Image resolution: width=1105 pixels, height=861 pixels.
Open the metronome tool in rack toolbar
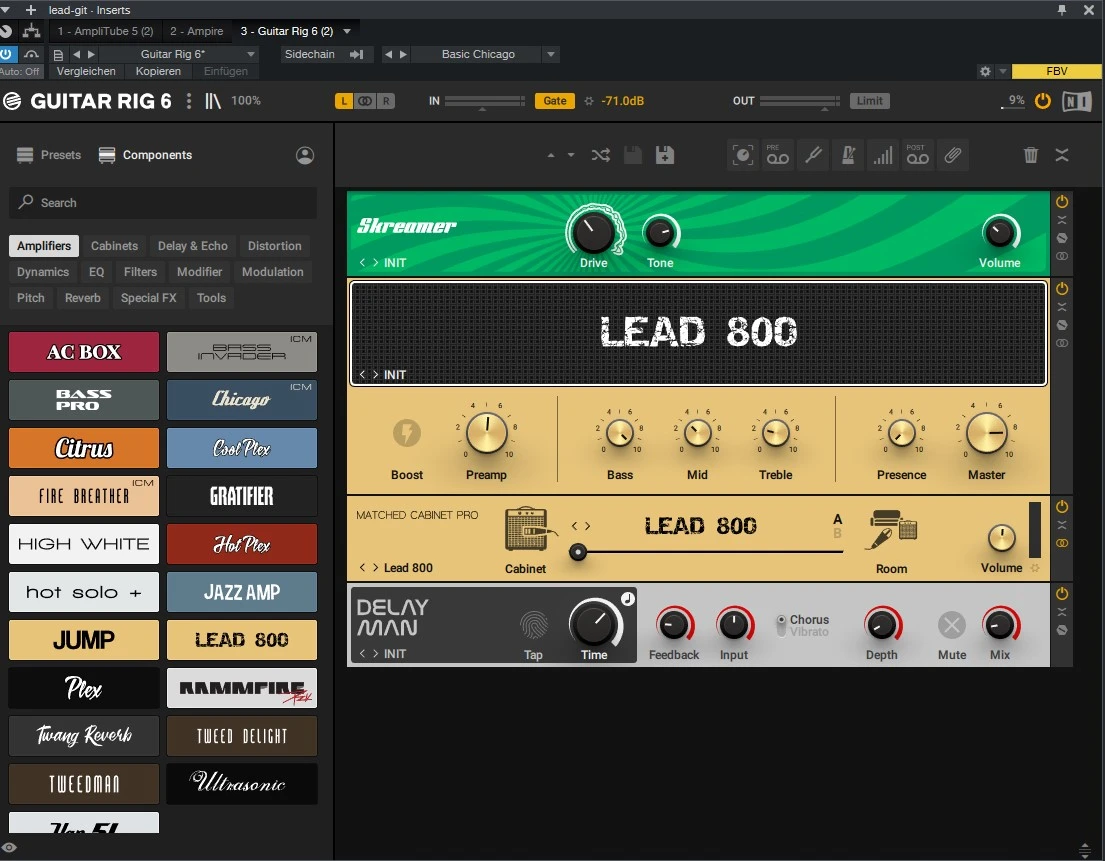848,155
